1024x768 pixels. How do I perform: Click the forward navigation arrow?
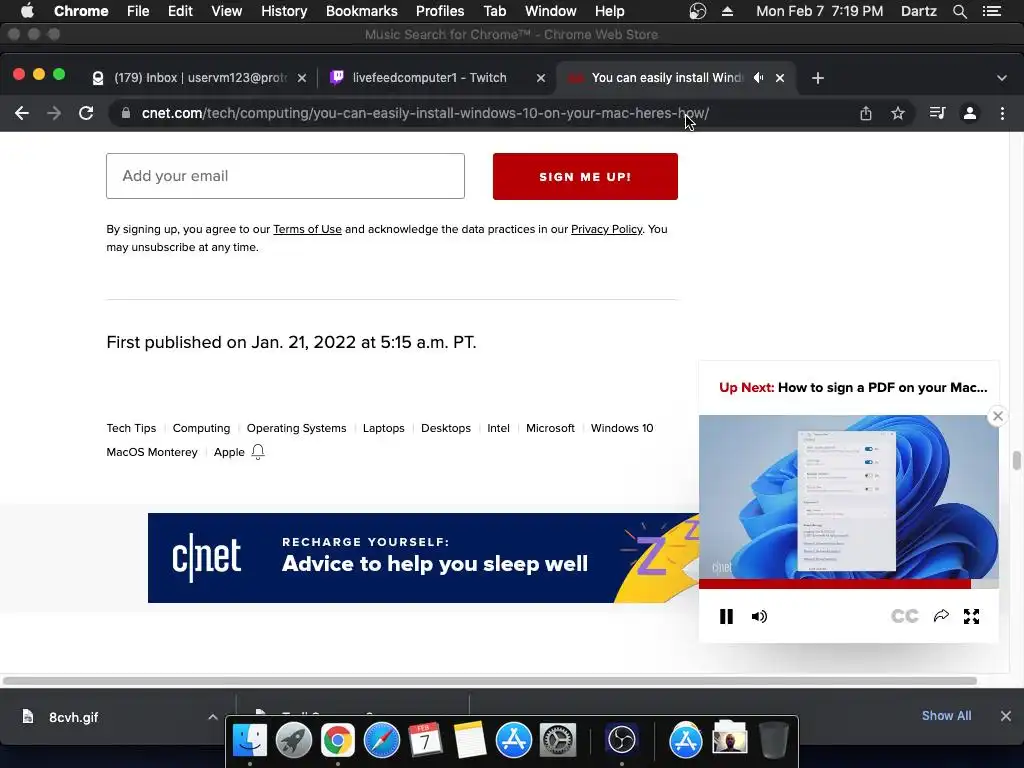(54, 113)
